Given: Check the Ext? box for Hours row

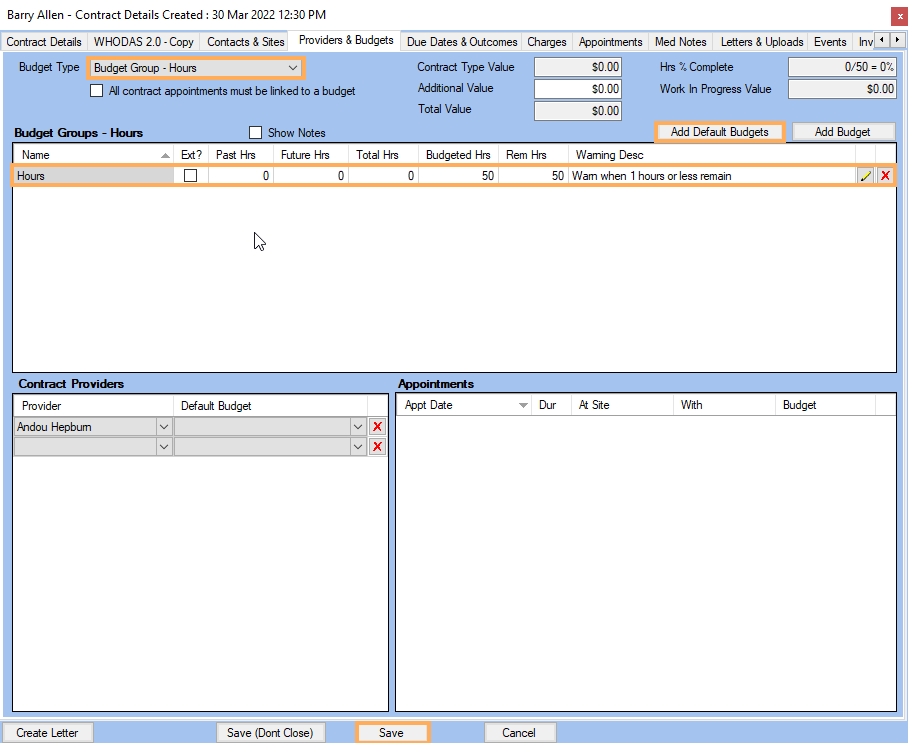Looking at the screenshot, I should [190, 176].
